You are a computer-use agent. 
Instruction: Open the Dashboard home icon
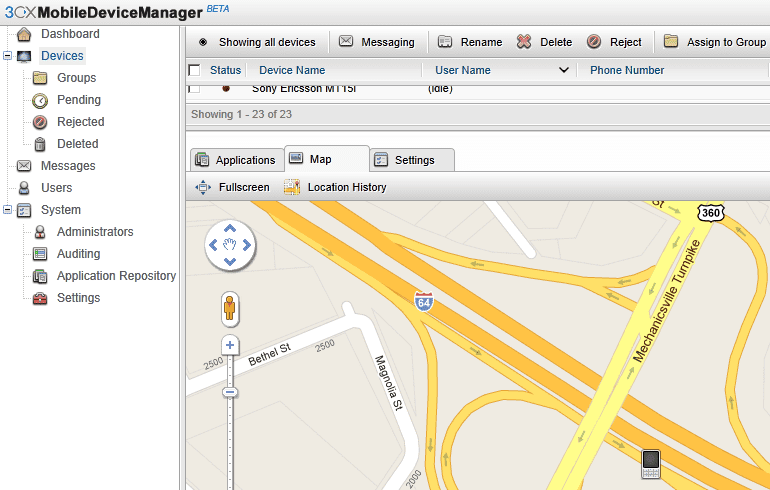coord(24,34)
